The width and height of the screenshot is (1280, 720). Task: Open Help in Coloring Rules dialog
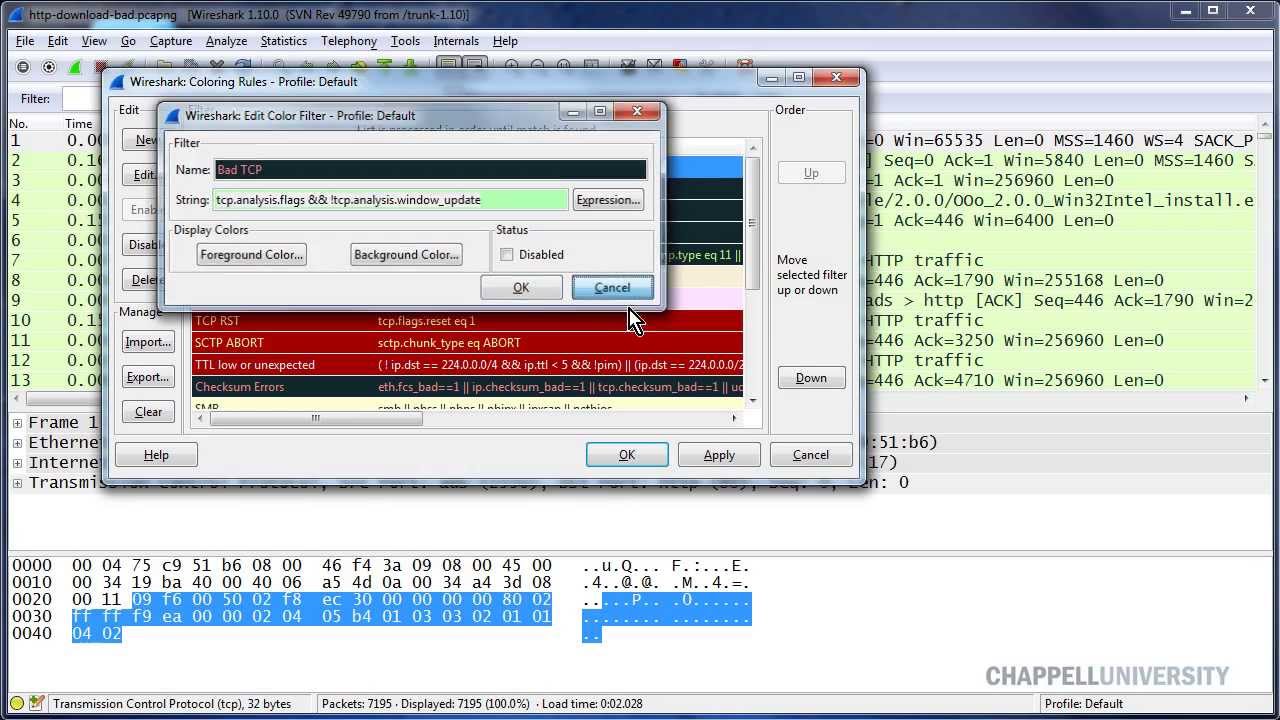click(156, 455)
